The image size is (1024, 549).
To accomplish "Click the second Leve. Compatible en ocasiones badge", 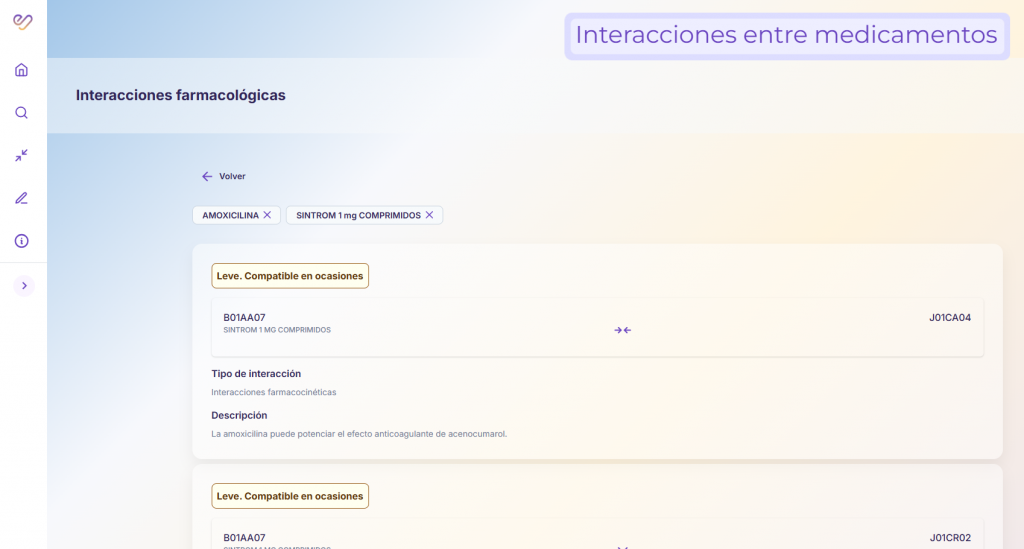I will click(x=290, y=496).
